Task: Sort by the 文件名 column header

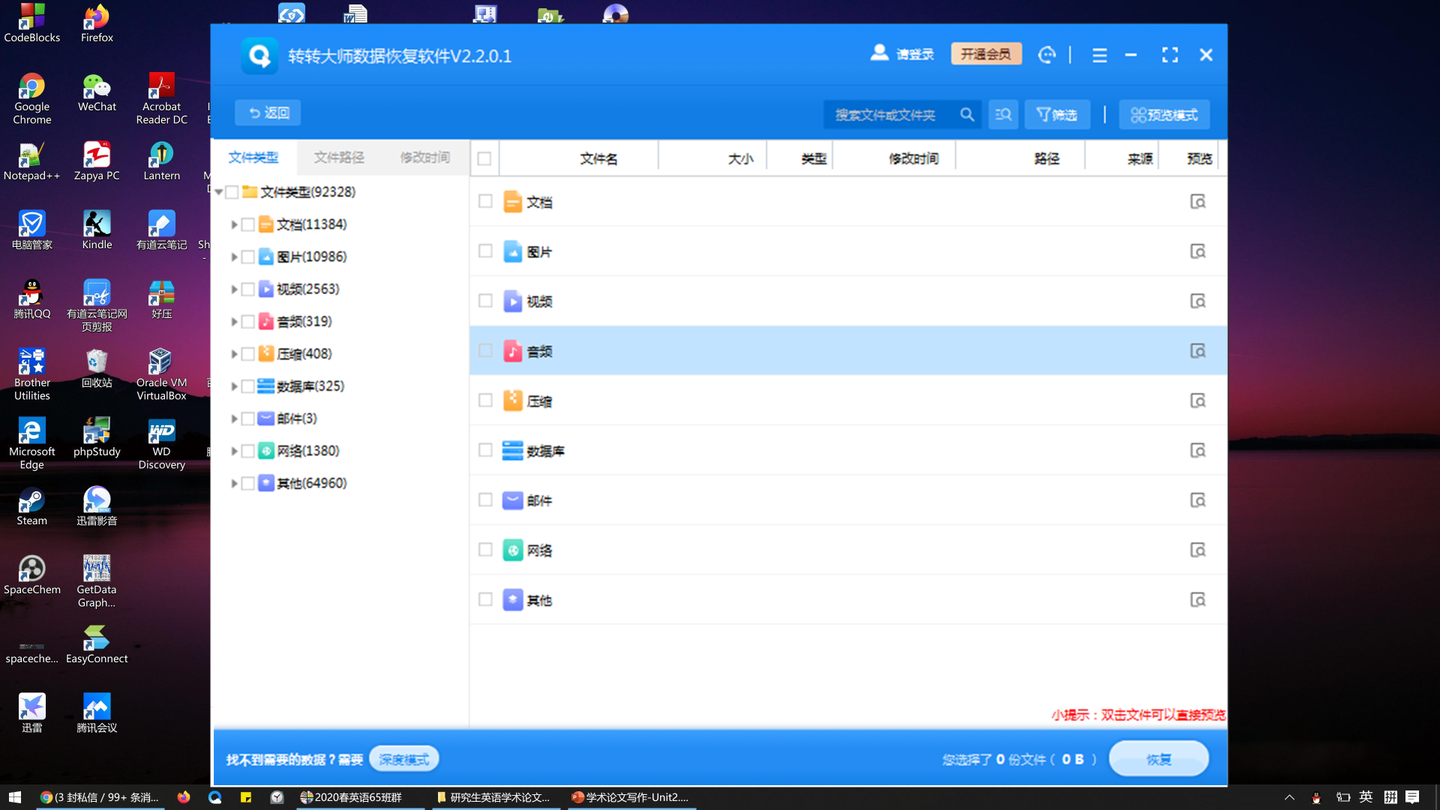Action: 598,159
